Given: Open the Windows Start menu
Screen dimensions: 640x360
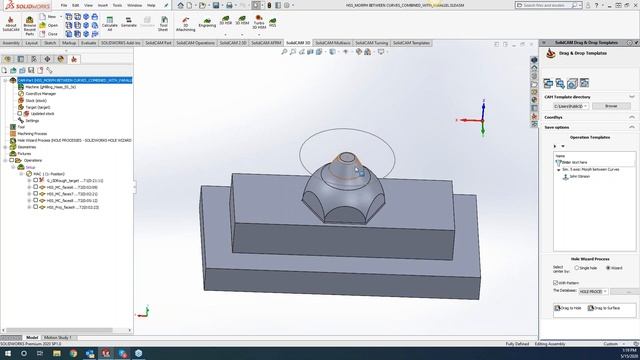Looking at the screenshot, I should pos(8,353).
